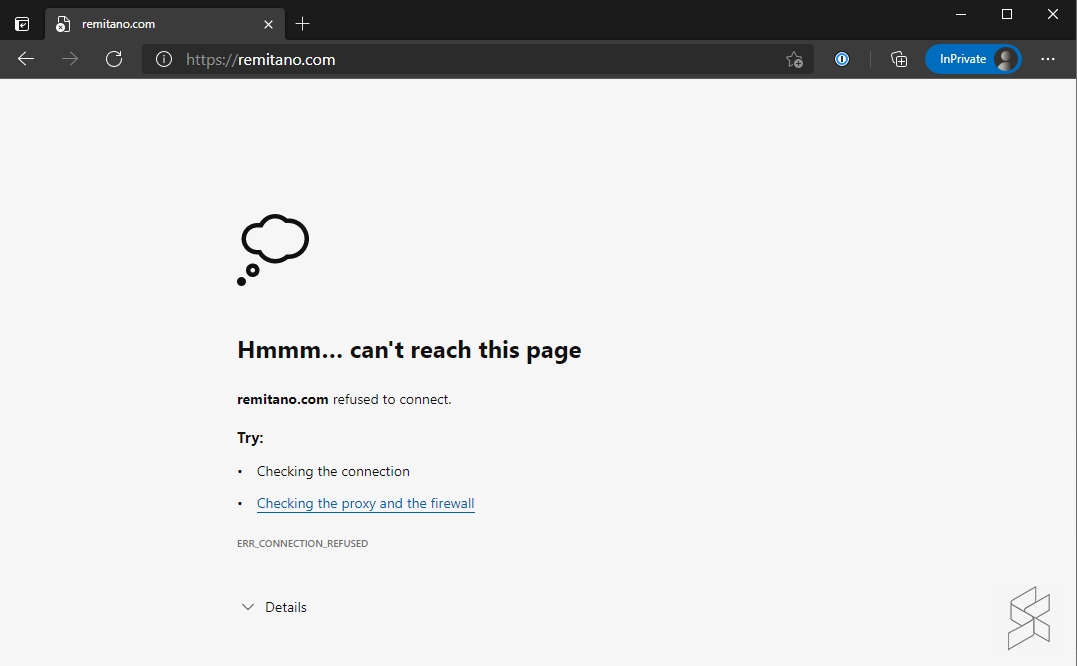Close the remitano.com tab
This screenshot has width=1077, height=666.
click(x=268, y=24)
